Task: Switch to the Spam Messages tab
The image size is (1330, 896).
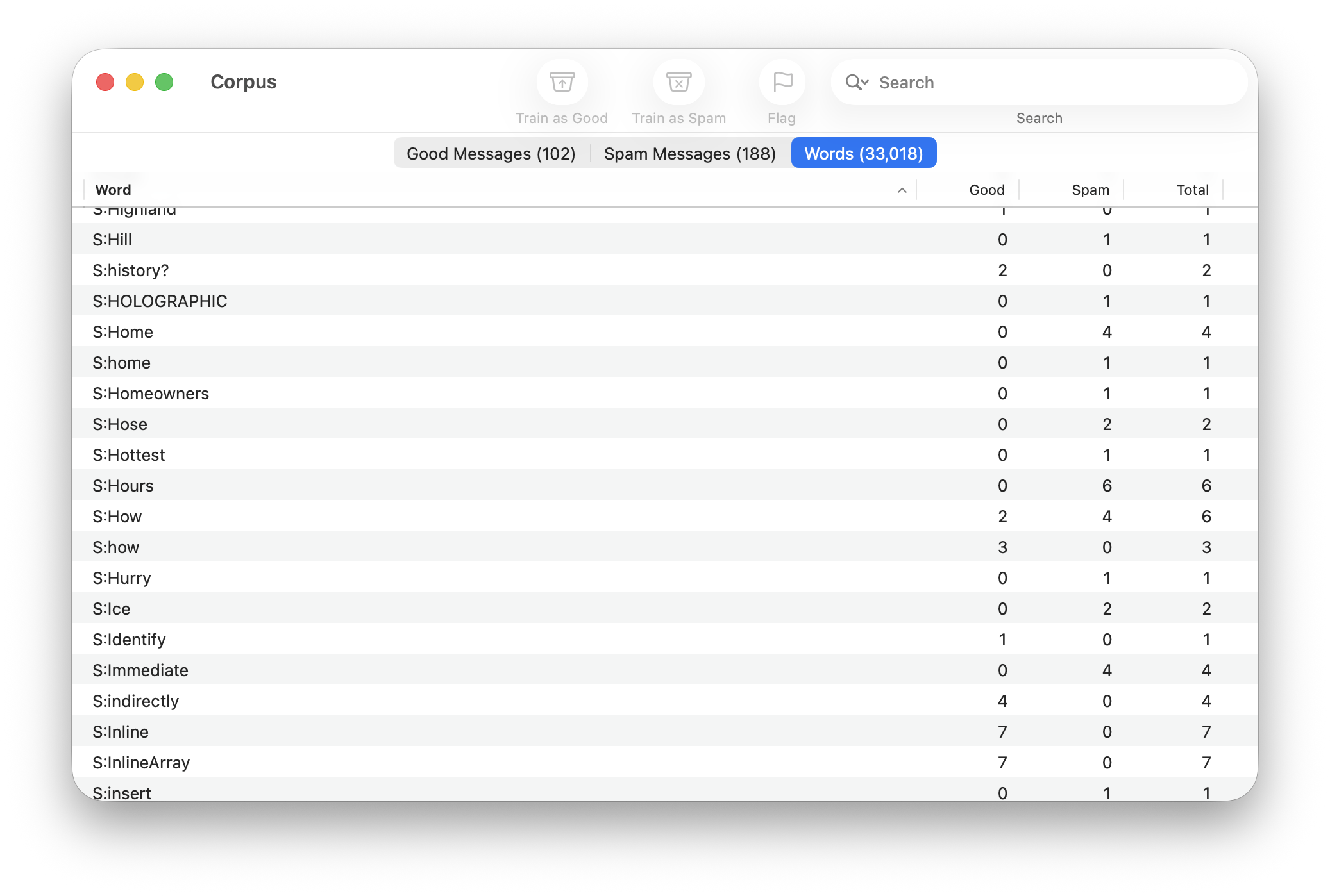Action: pos(689,154)
